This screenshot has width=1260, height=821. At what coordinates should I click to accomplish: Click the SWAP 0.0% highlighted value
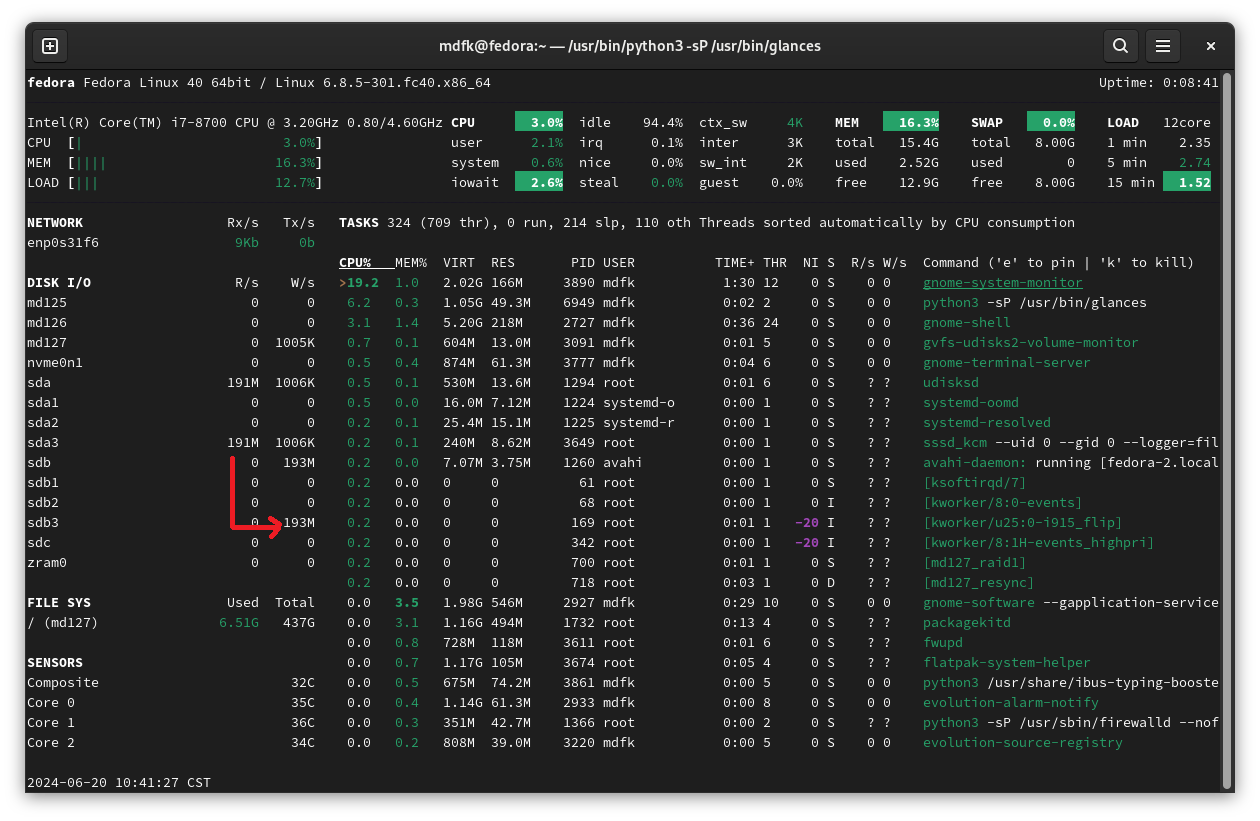tap(1051, 122)
